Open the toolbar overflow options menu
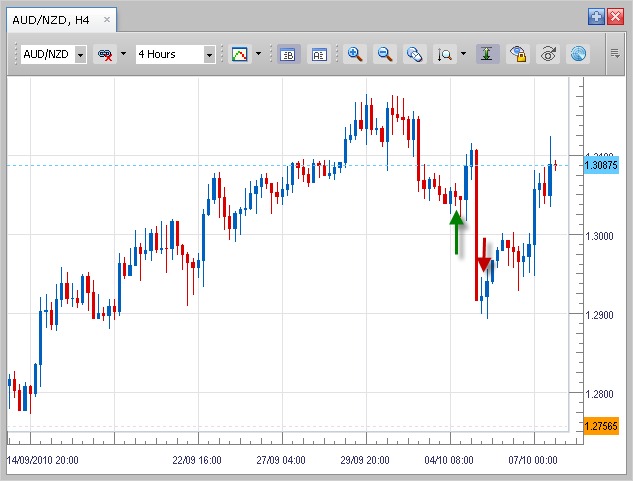Viewport: 633px width, 481px height. [x=615, y=53]
